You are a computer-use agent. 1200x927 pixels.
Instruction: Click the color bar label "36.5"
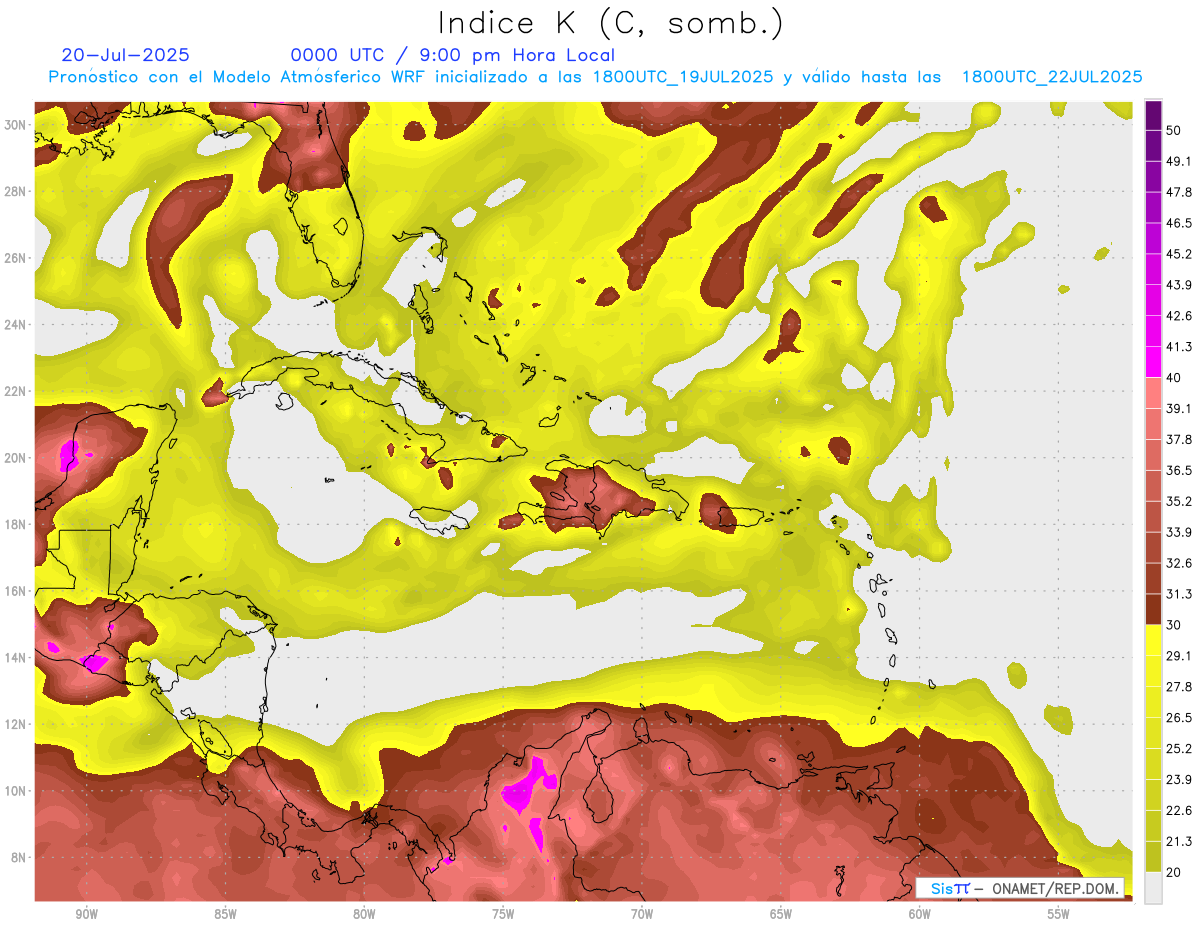pos(1180,470)
